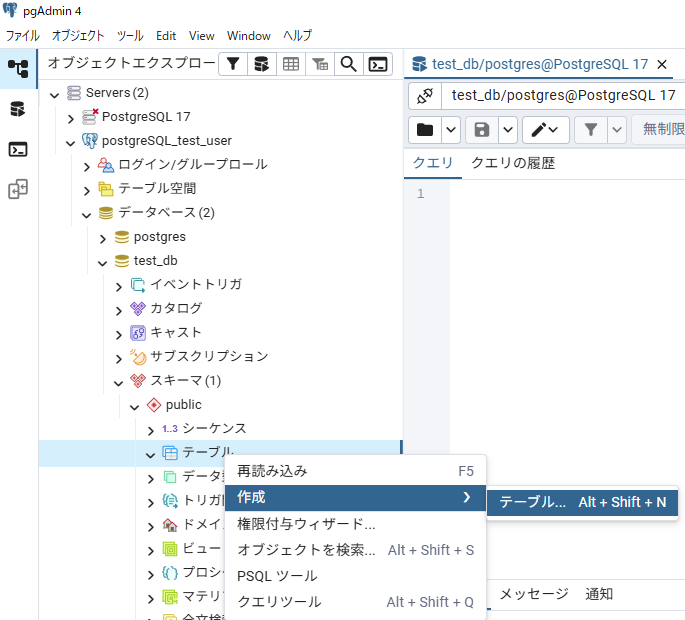Switch to the クエリ tab

point(432,163)
